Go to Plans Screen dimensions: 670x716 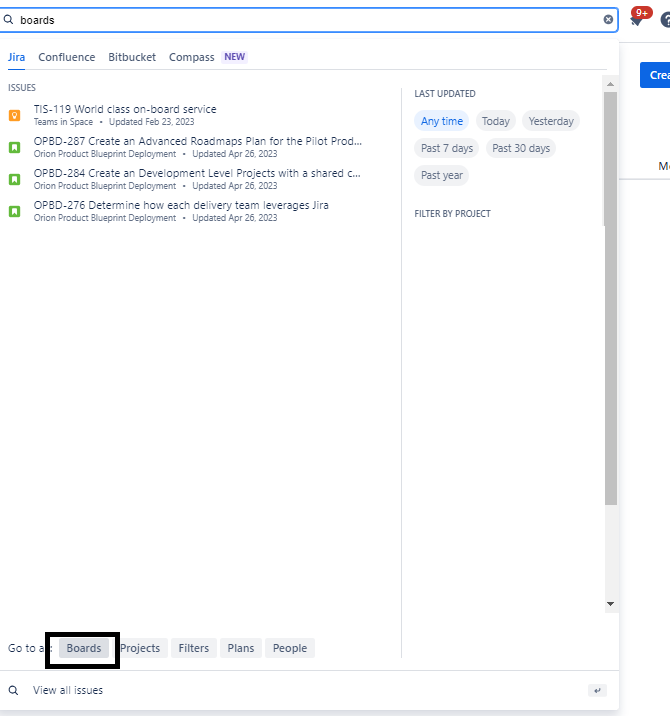coord(241,648)
